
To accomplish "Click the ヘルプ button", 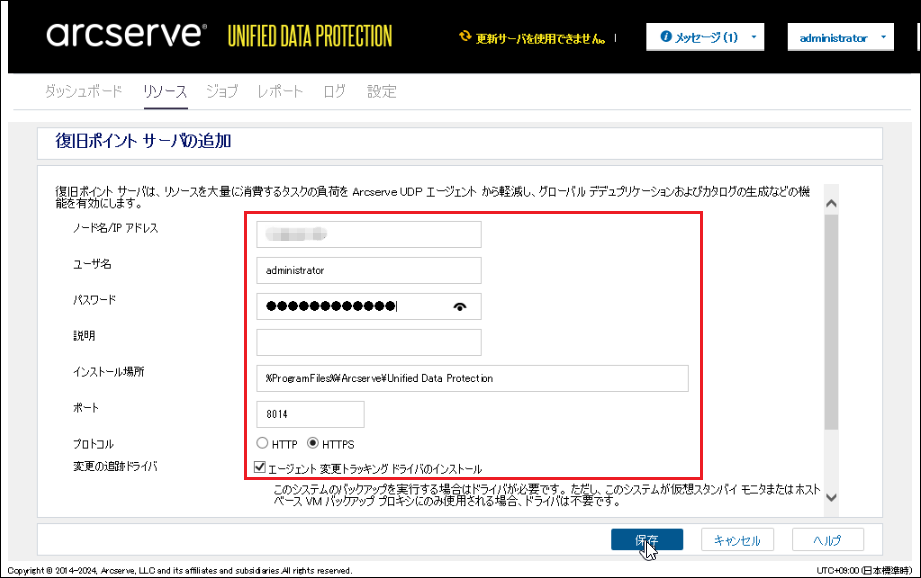I will coord(828,539).
